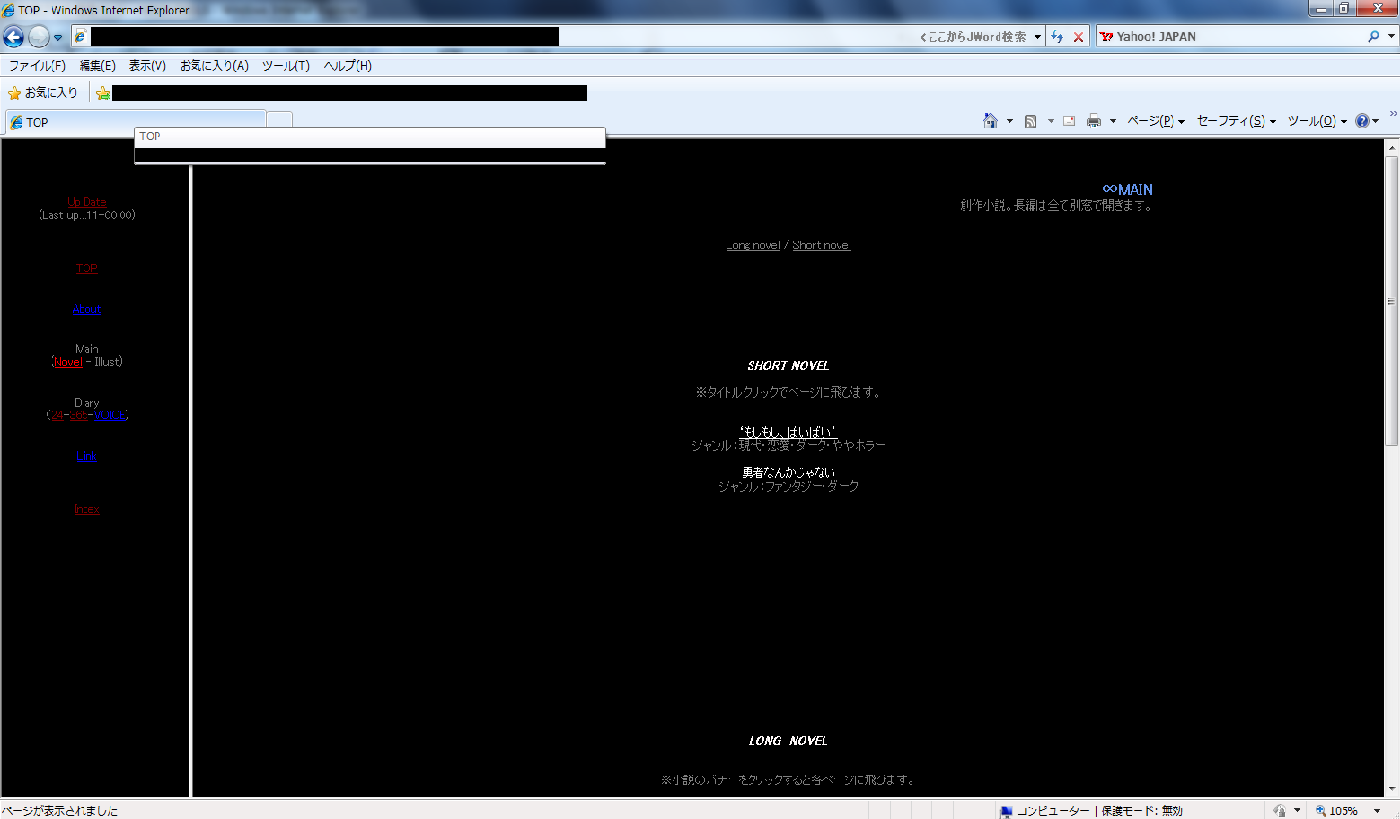
Task: Open the Home button dropdown arrow
Action: tap(1010, 121)
